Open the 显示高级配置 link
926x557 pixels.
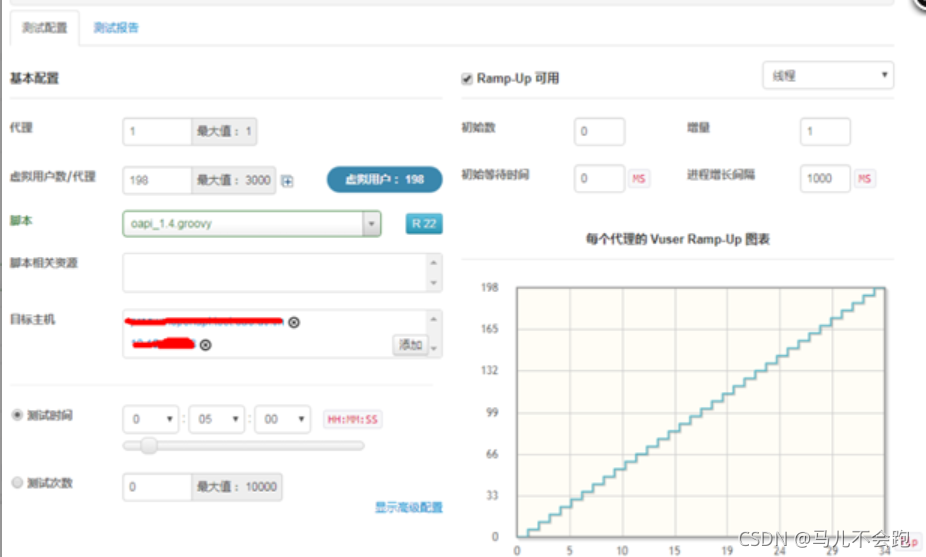[409, 507]
